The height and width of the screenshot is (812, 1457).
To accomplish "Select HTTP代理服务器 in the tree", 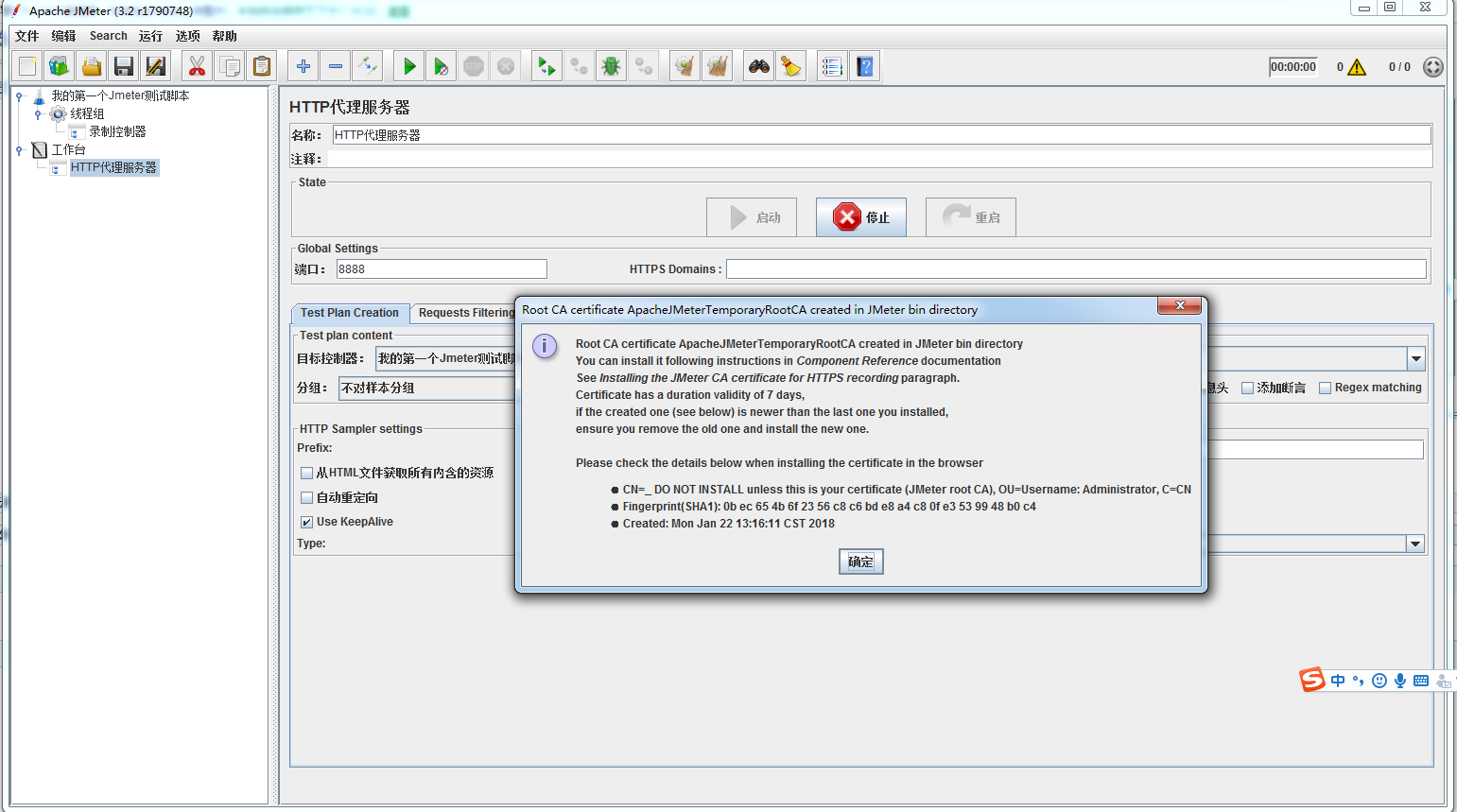I will coord(113,168).
